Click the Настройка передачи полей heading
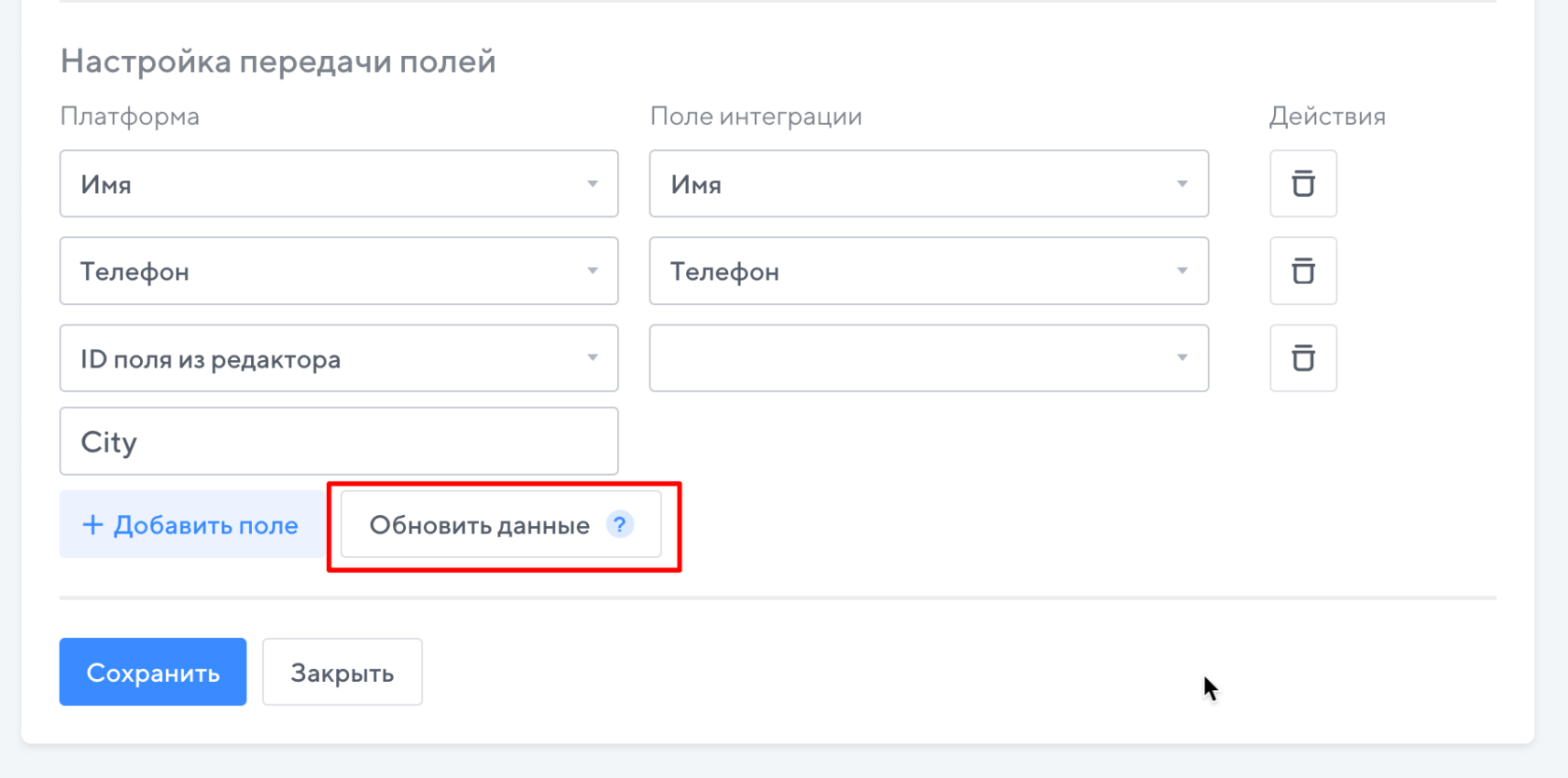This screenshot has height=778, width=1568. 278,62
